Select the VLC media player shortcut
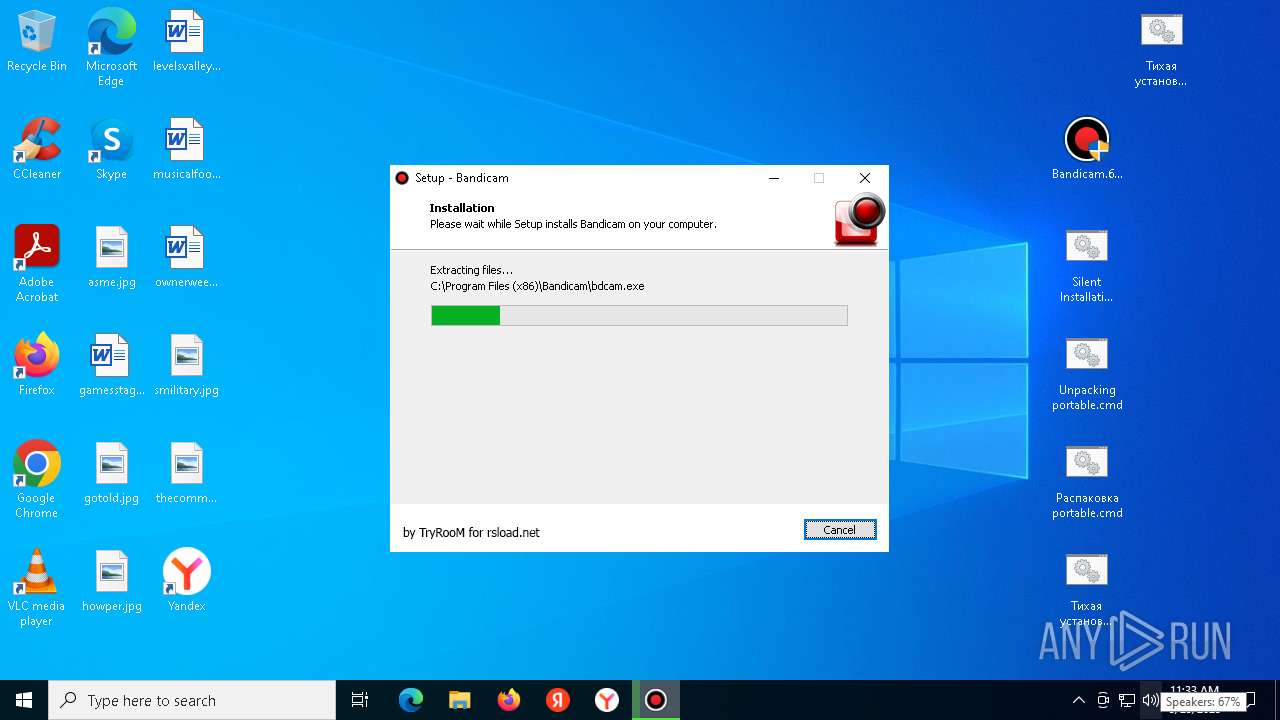 coord(37,587)
